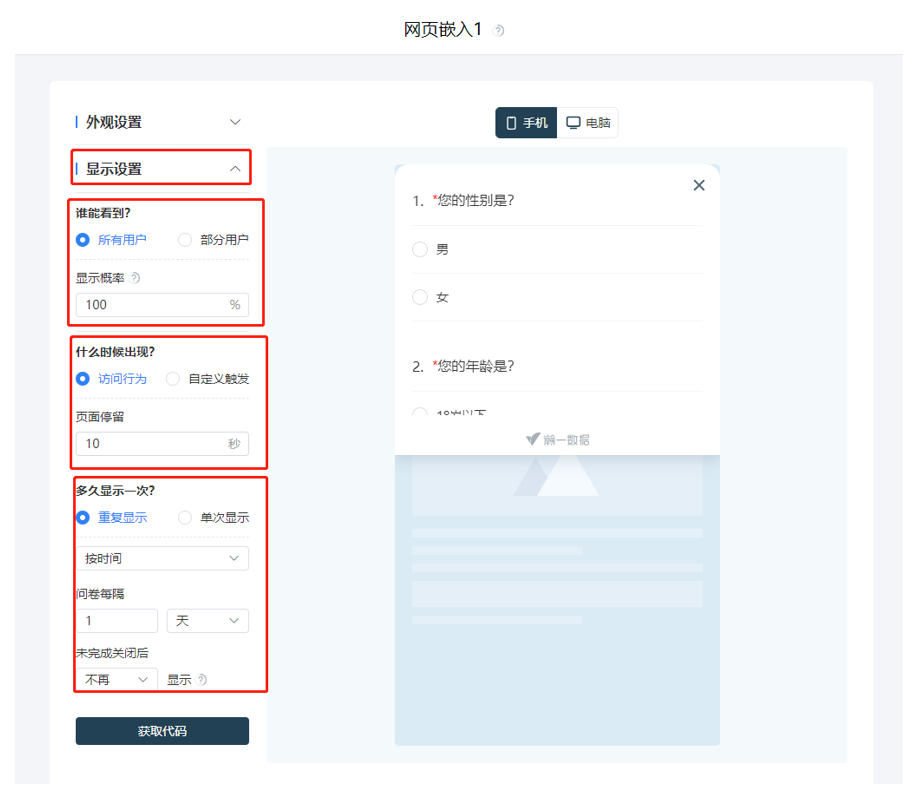Click the 获取代码 button
Image resolution: width=919 pixels, height=797 pixels.
pyautogui.click(x=162, y=731)
